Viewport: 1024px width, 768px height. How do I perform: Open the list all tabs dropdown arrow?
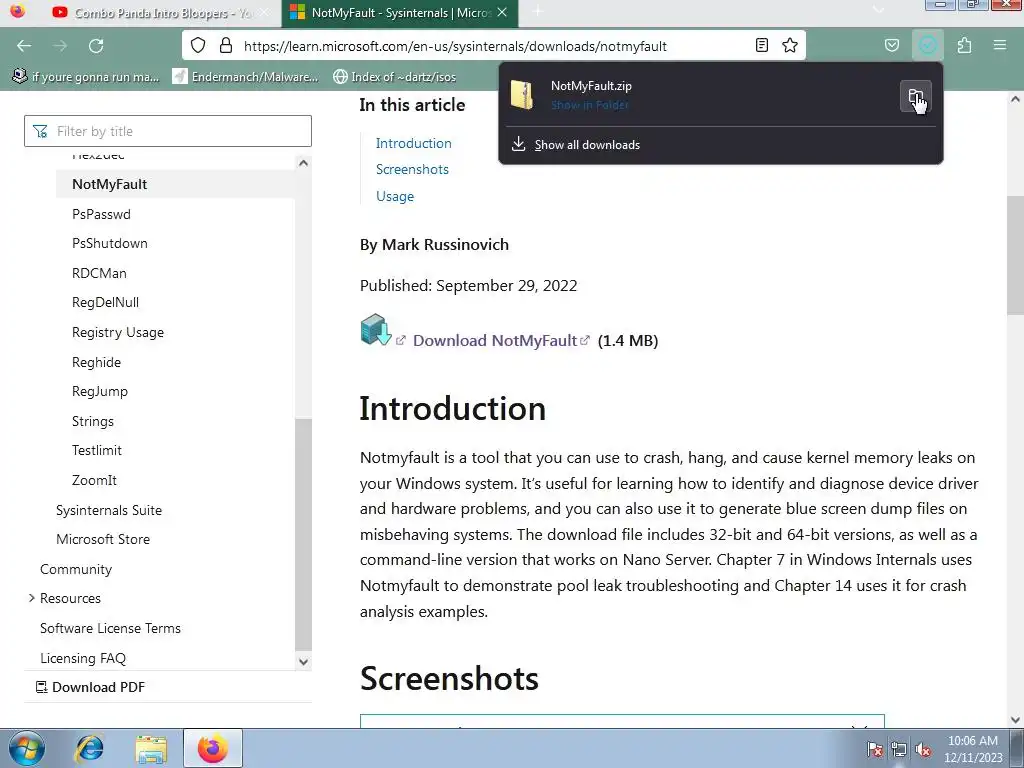click(878, 10)
